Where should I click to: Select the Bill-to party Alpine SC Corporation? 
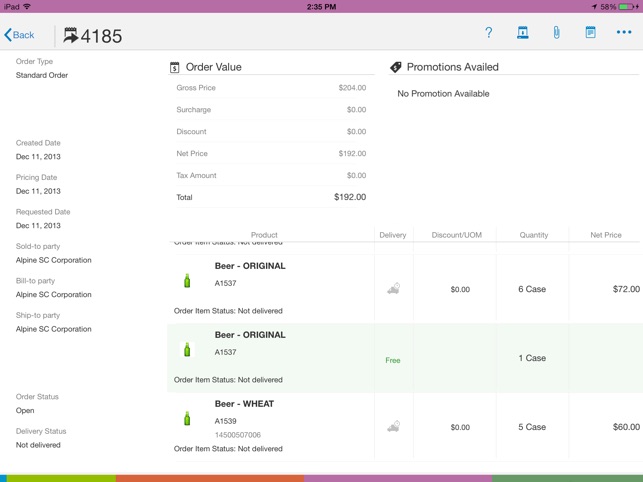(x=54, y=295)
